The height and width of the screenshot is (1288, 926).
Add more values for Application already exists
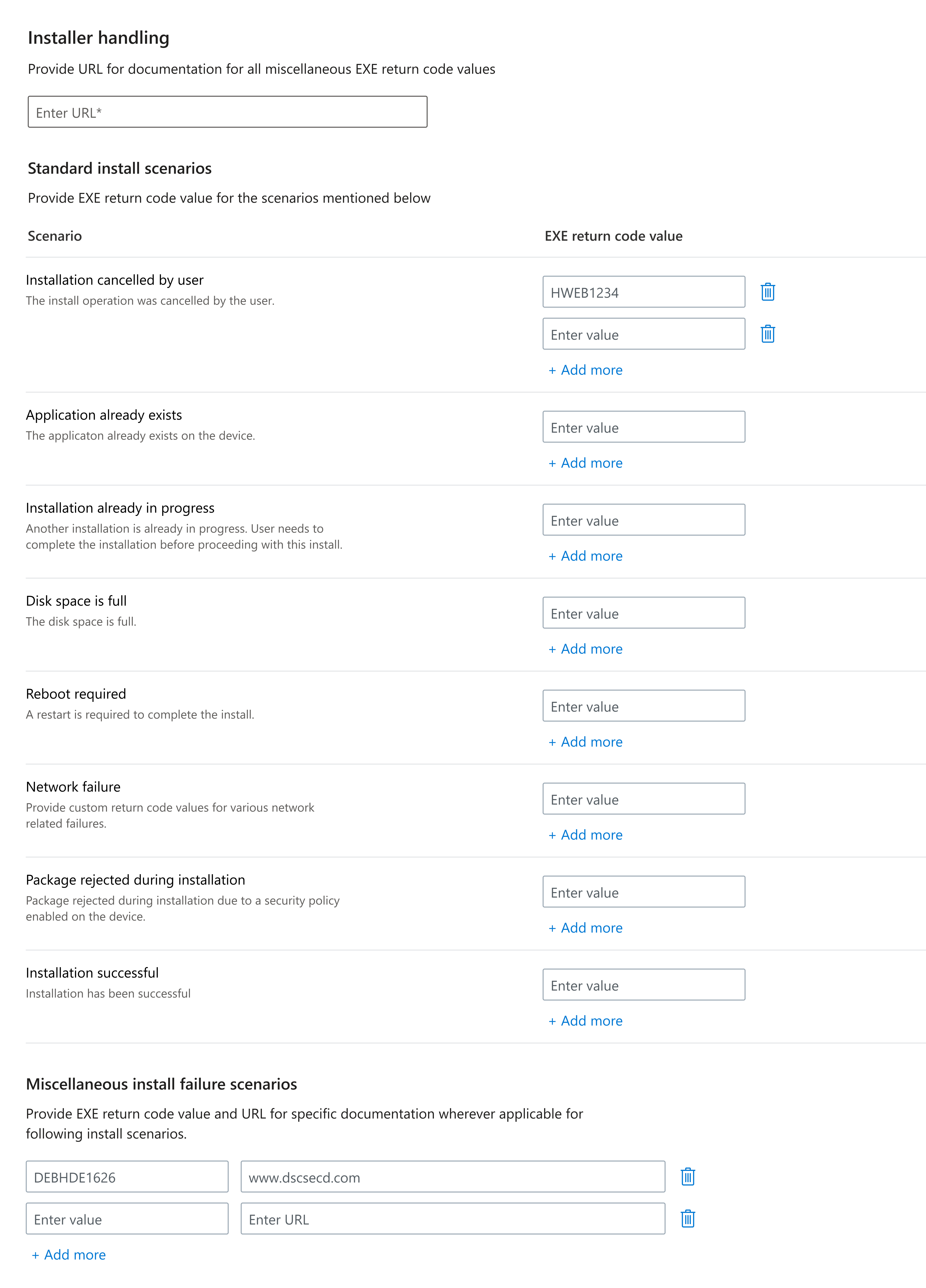coord(585,463)
